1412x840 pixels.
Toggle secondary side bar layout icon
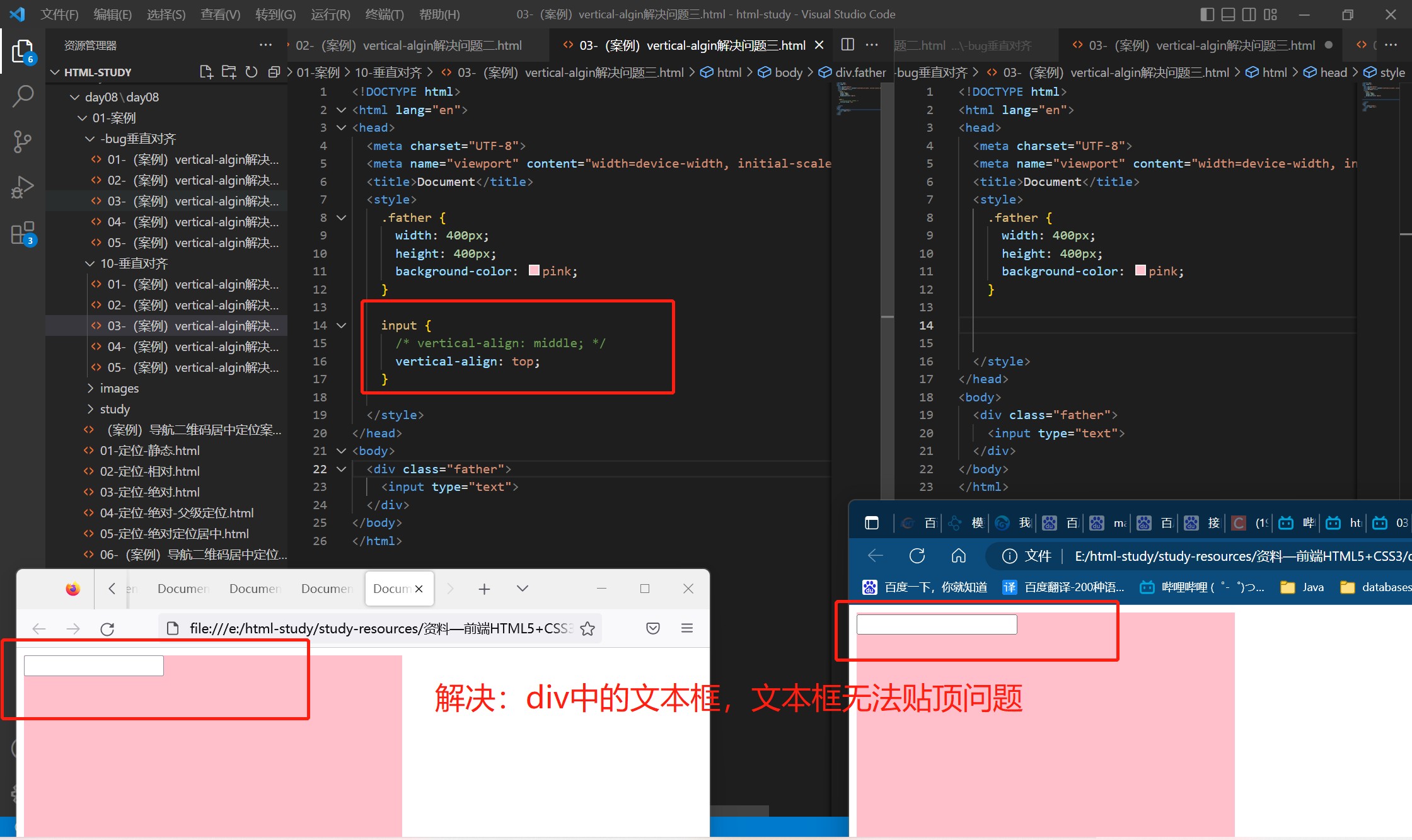(x=1249, y=14)
